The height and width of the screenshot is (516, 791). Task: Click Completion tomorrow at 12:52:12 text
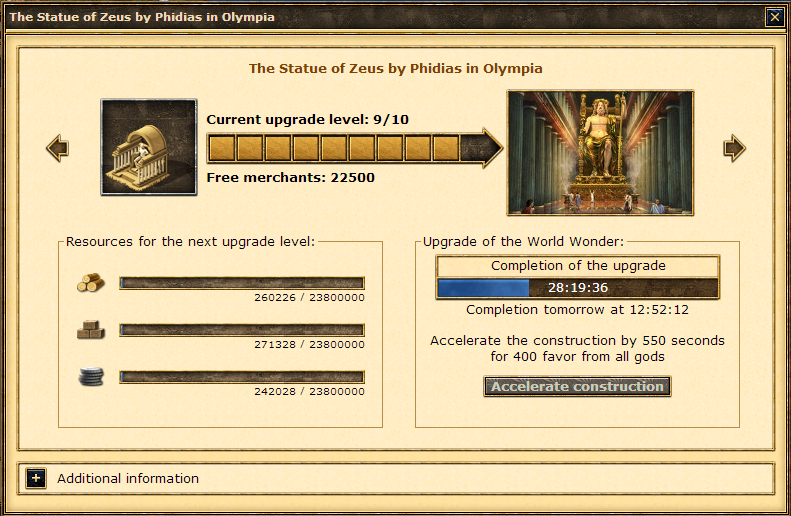tap(577, 310)
